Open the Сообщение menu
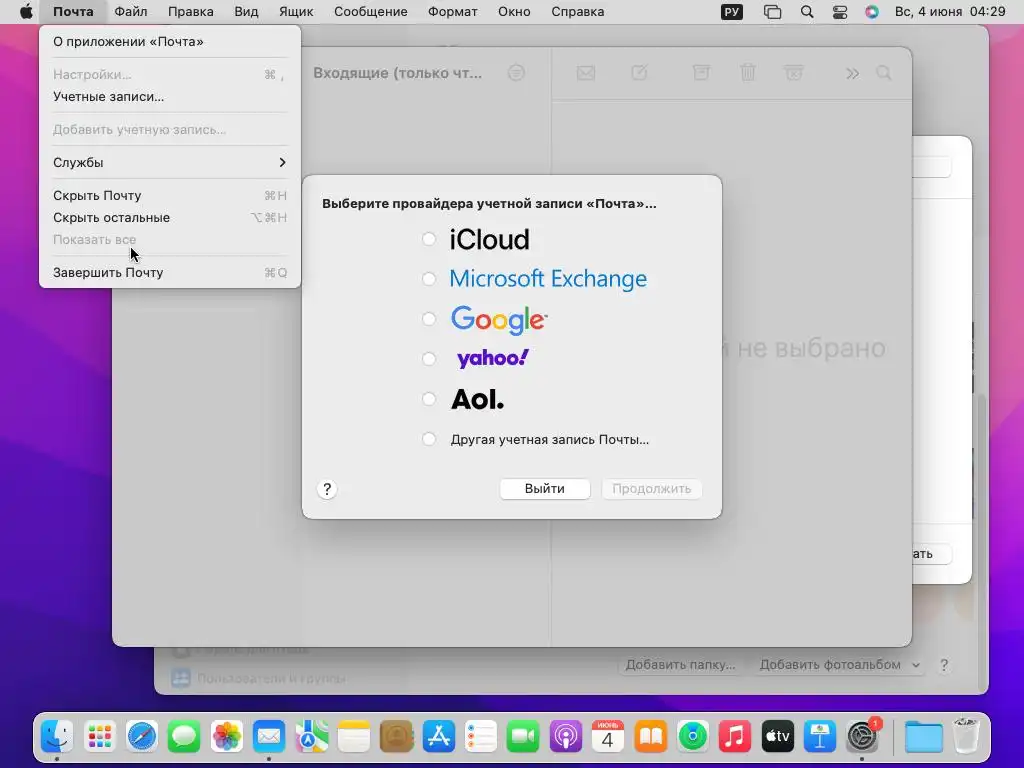The height and width of the screenshot is (768, 1024). (370, 12)
